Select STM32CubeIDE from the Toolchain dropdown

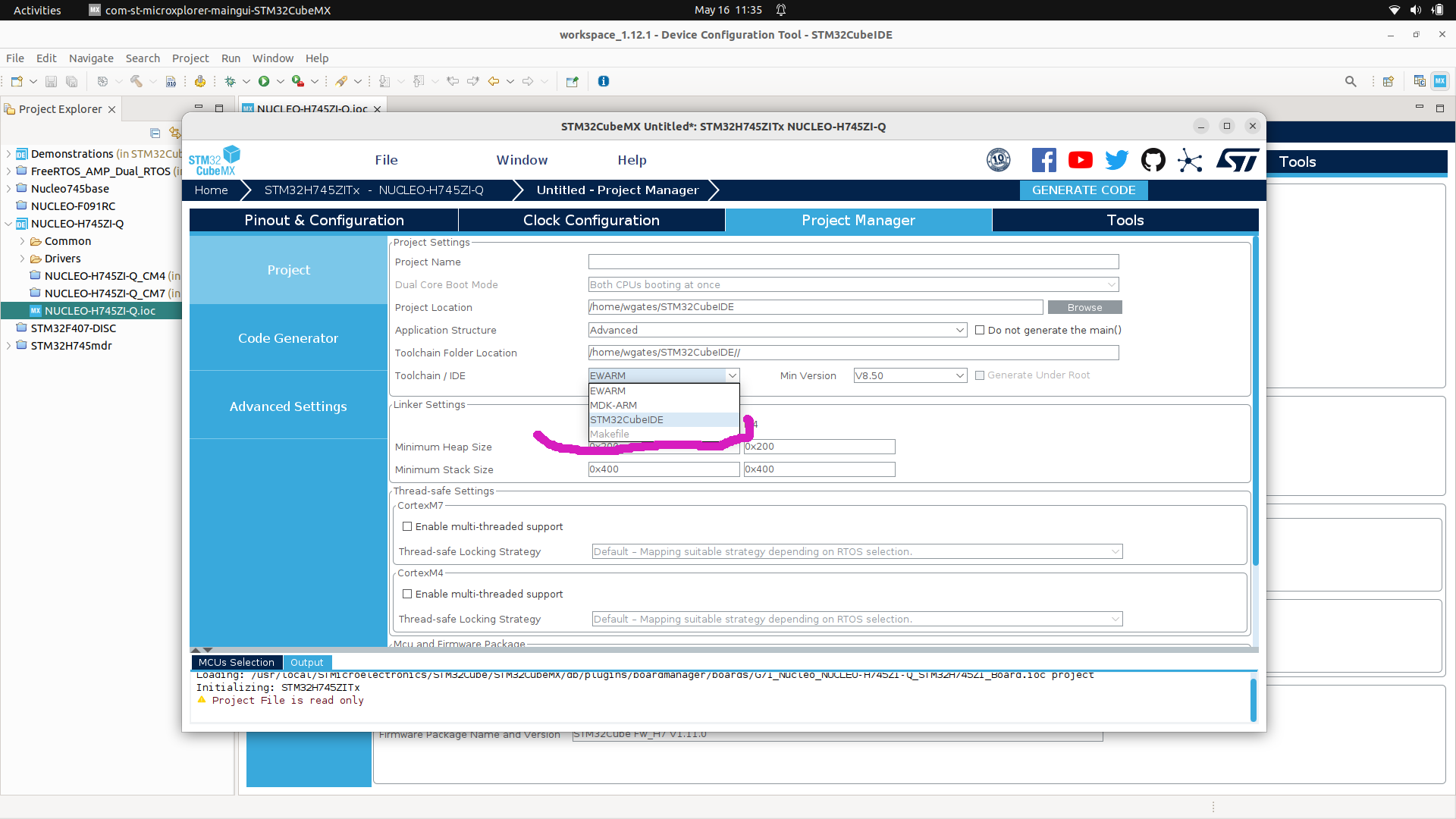pos(626,419)
